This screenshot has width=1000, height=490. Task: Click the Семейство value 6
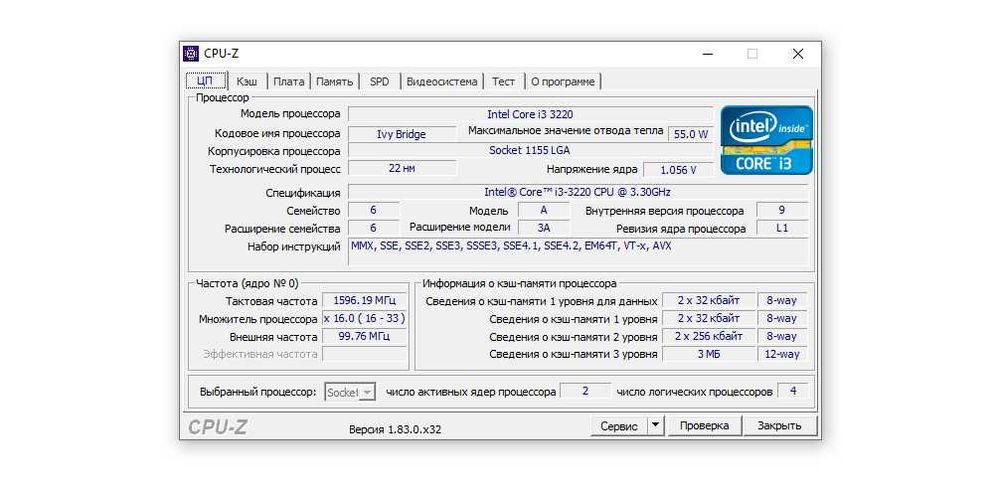[373, 210]
